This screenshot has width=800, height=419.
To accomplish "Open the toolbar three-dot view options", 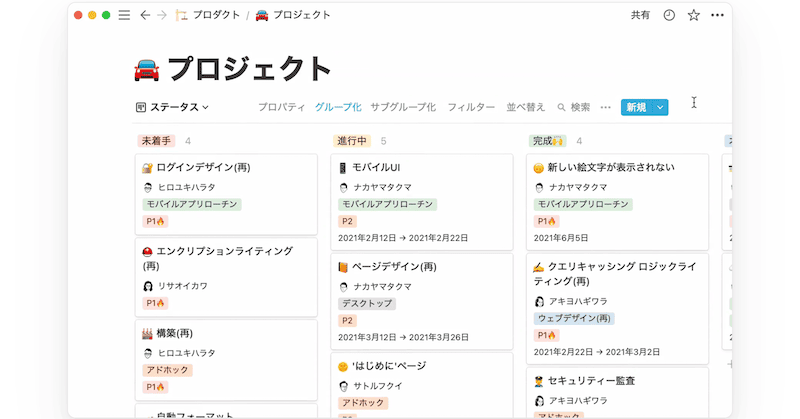I will [x=605, y=107].
